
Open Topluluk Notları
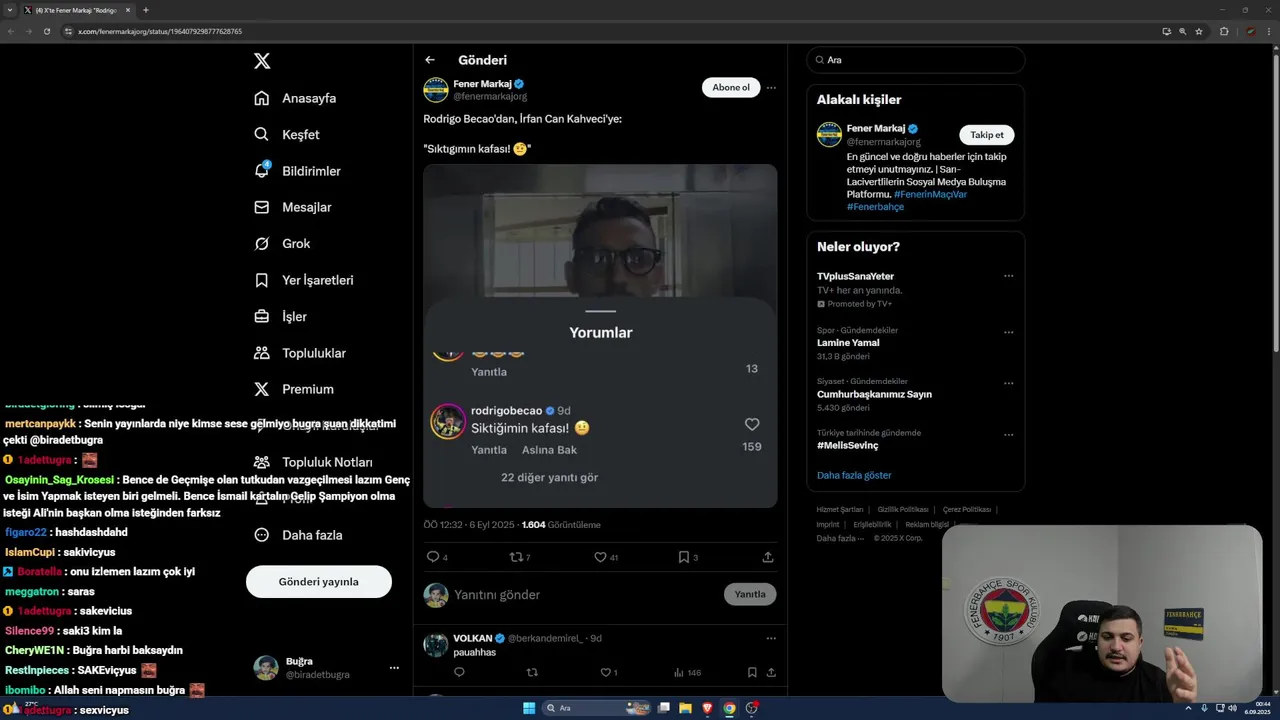pyautogui.click(x=313, y=462)
